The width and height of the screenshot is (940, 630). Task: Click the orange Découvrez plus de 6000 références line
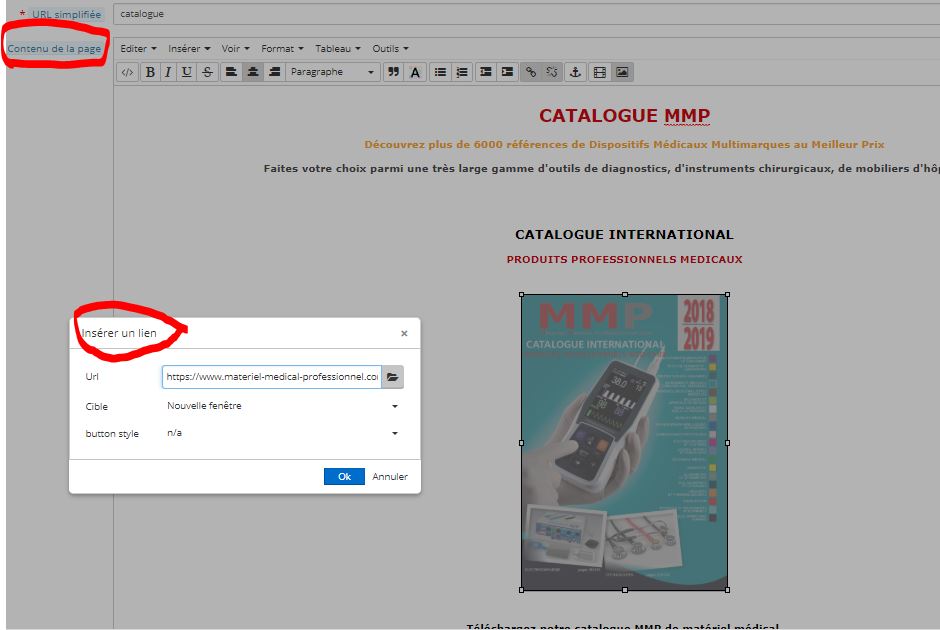[624, 144]
